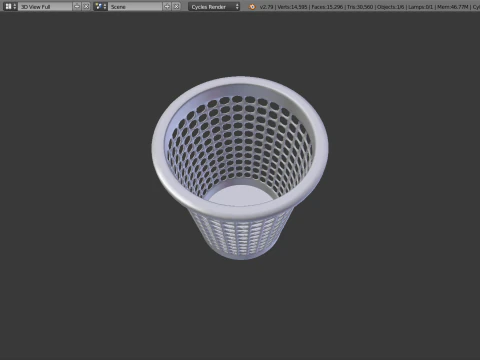Image resolution: width=480 pixels, height=360 pixels.
Task: Edit the '3D View Full' layout name
Action: coord(45,6)
